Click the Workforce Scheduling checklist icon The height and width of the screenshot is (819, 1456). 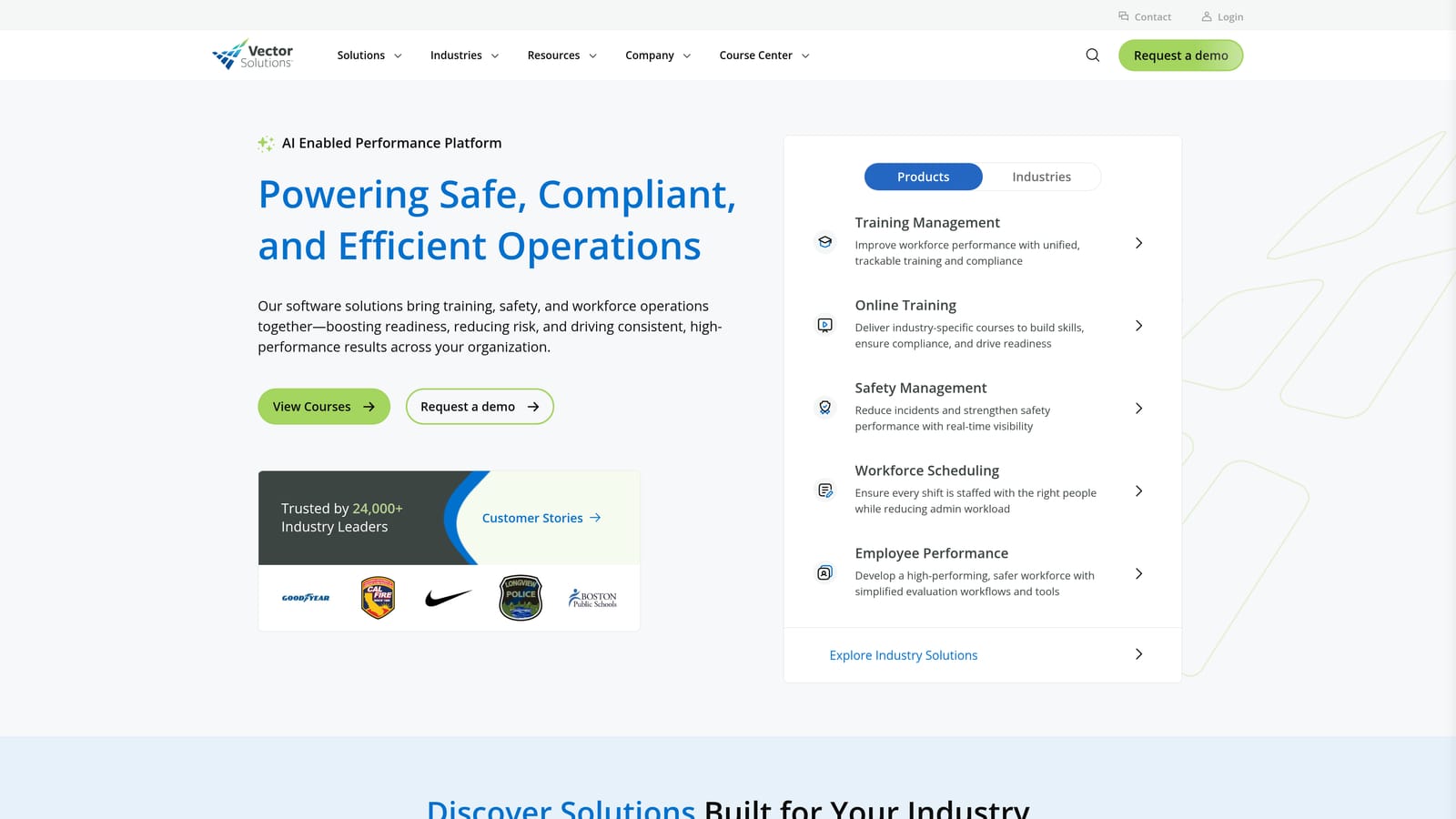tap(824, 490)
